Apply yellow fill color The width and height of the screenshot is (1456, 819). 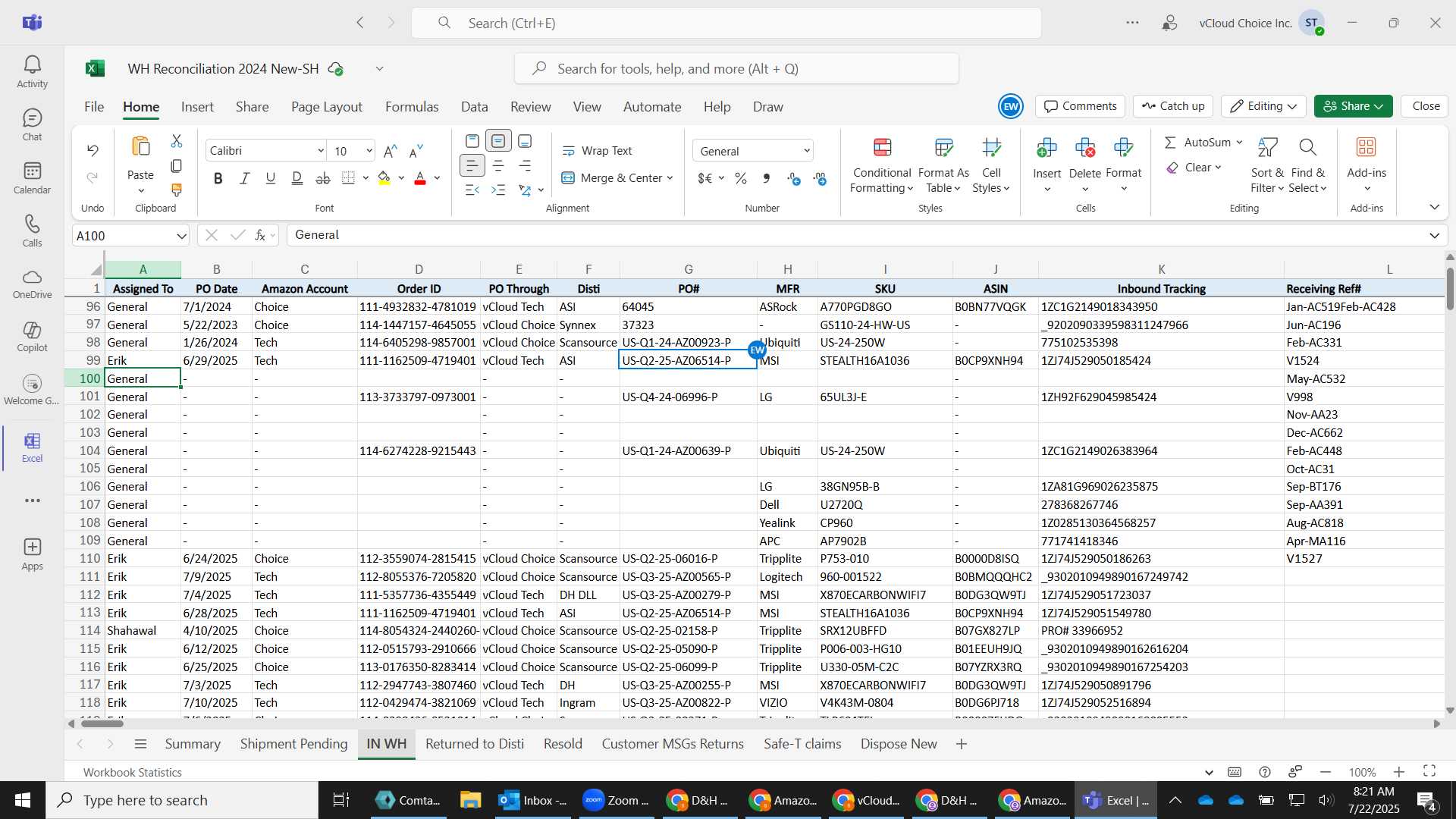[384, 178]
